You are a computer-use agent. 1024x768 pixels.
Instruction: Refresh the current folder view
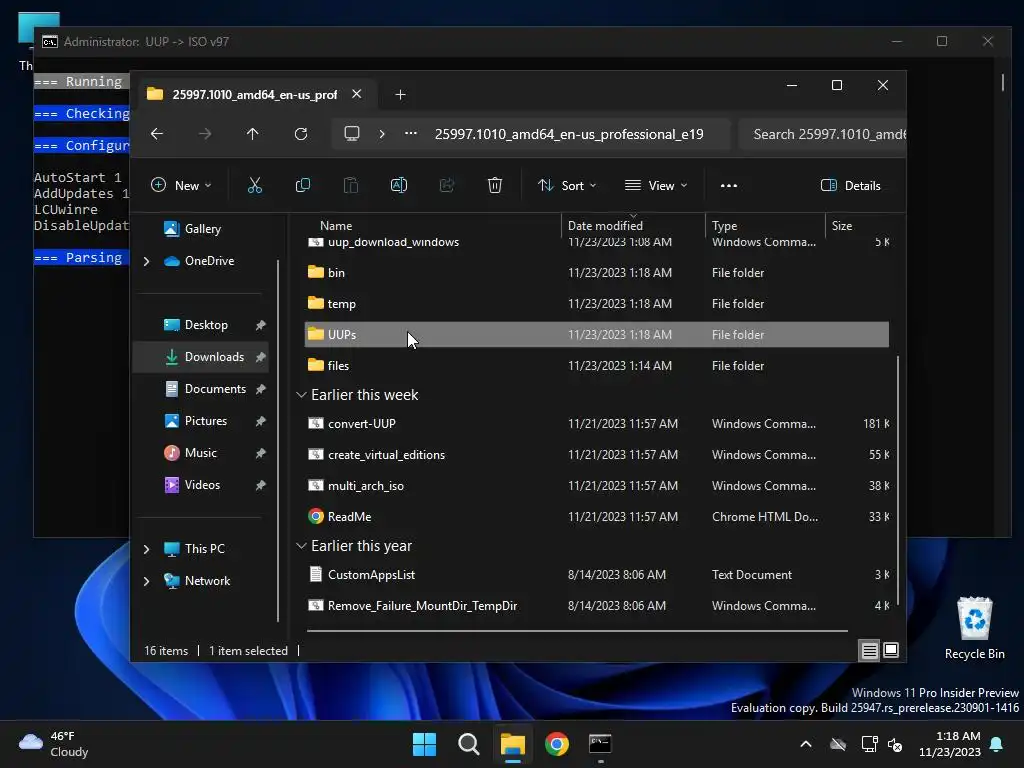tap(301, 134)
